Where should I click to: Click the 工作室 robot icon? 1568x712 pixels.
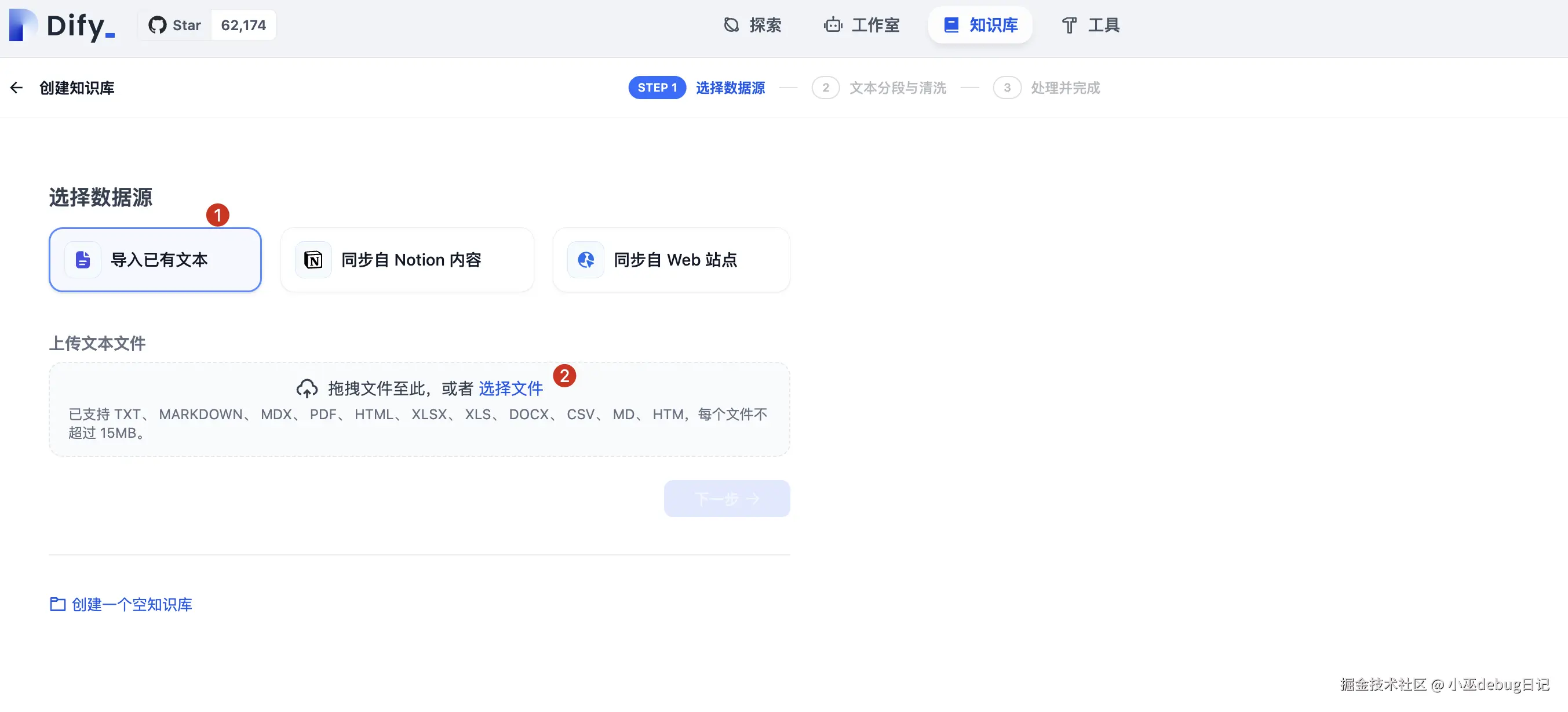tap(832, 25)
